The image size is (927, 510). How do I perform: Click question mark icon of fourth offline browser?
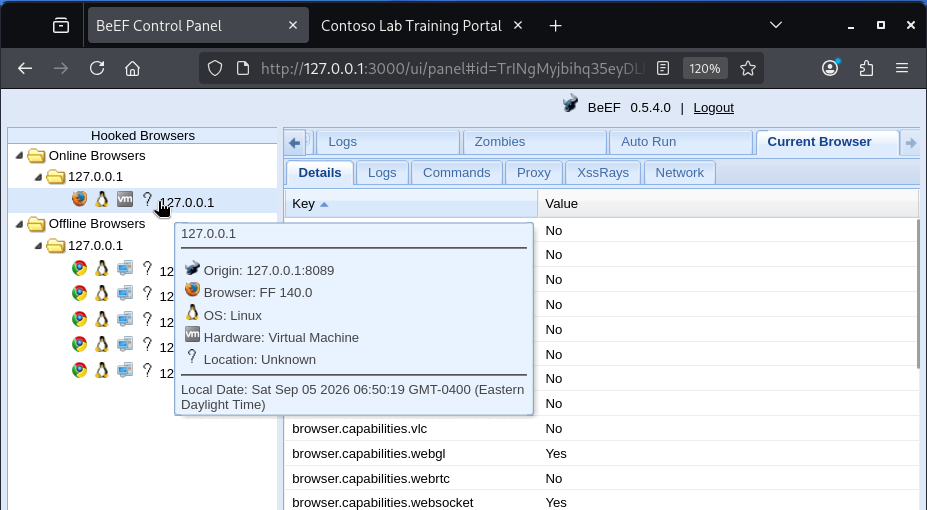click(x=147, y=344)
